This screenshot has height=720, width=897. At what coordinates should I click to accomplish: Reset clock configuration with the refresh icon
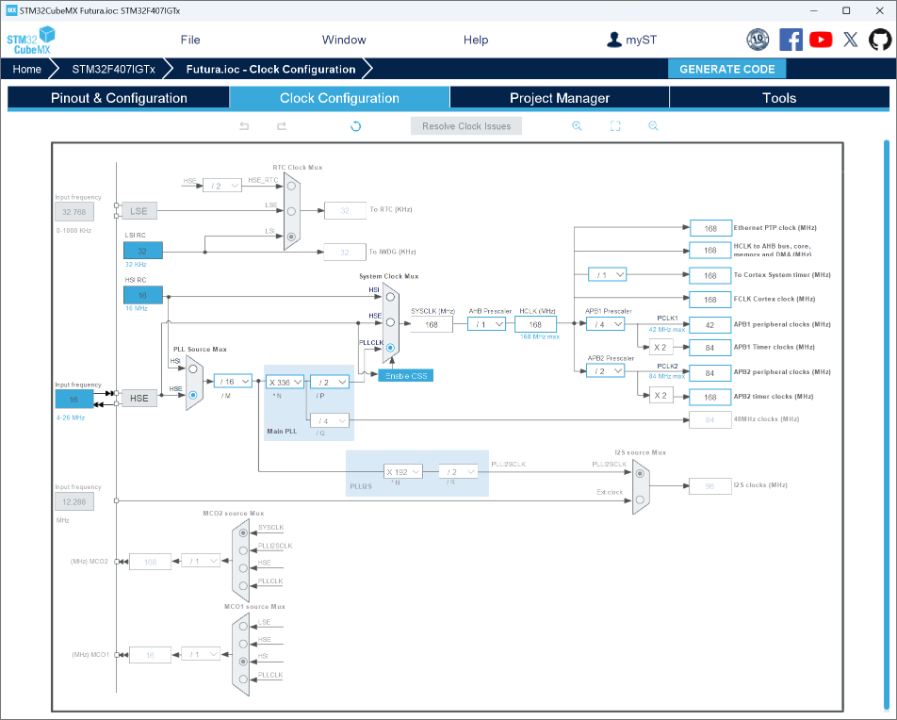[x=355, y=126]
